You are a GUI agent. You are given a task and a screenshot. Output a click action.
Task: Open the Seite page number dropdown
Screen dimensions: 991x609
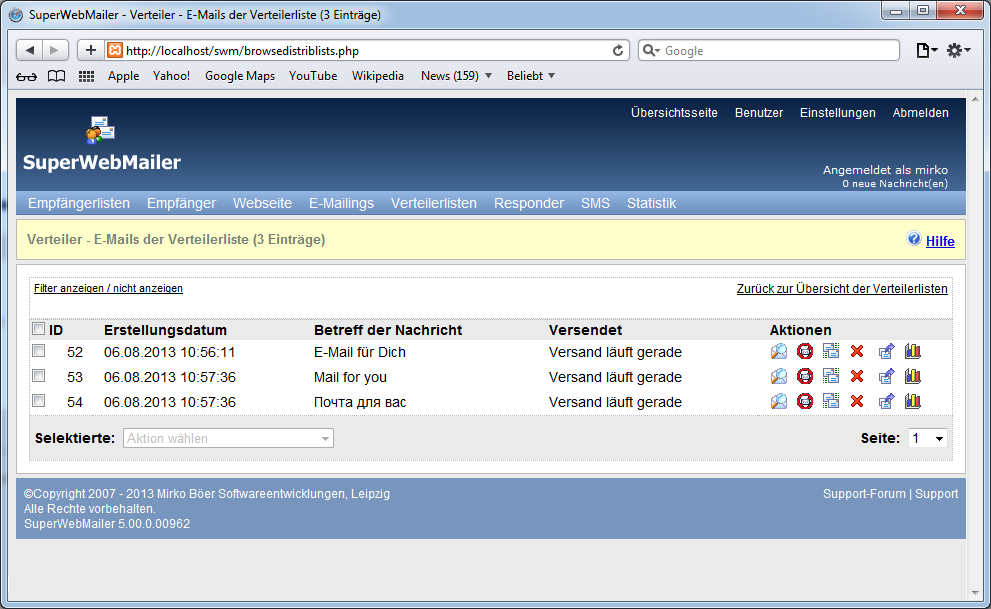(928, 438)
